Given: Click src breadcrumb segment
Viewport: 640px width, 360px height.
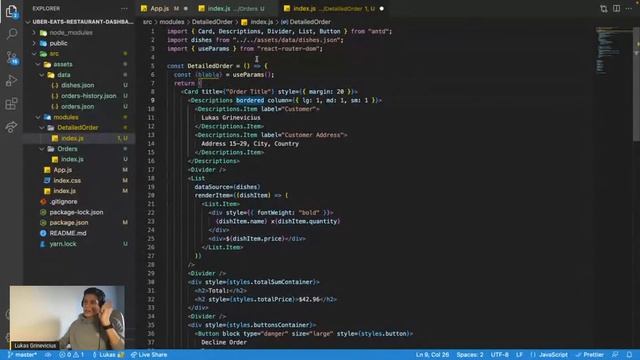Looking at the screenshot, I should click(x=147, y=22).
